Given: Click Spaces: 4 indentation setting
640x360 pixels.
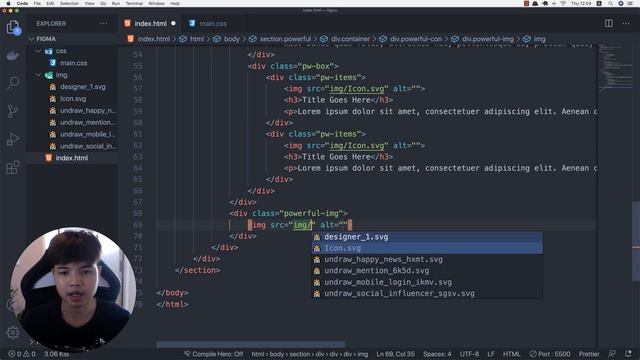Looking at the screenshot, I should click(437, 354).
